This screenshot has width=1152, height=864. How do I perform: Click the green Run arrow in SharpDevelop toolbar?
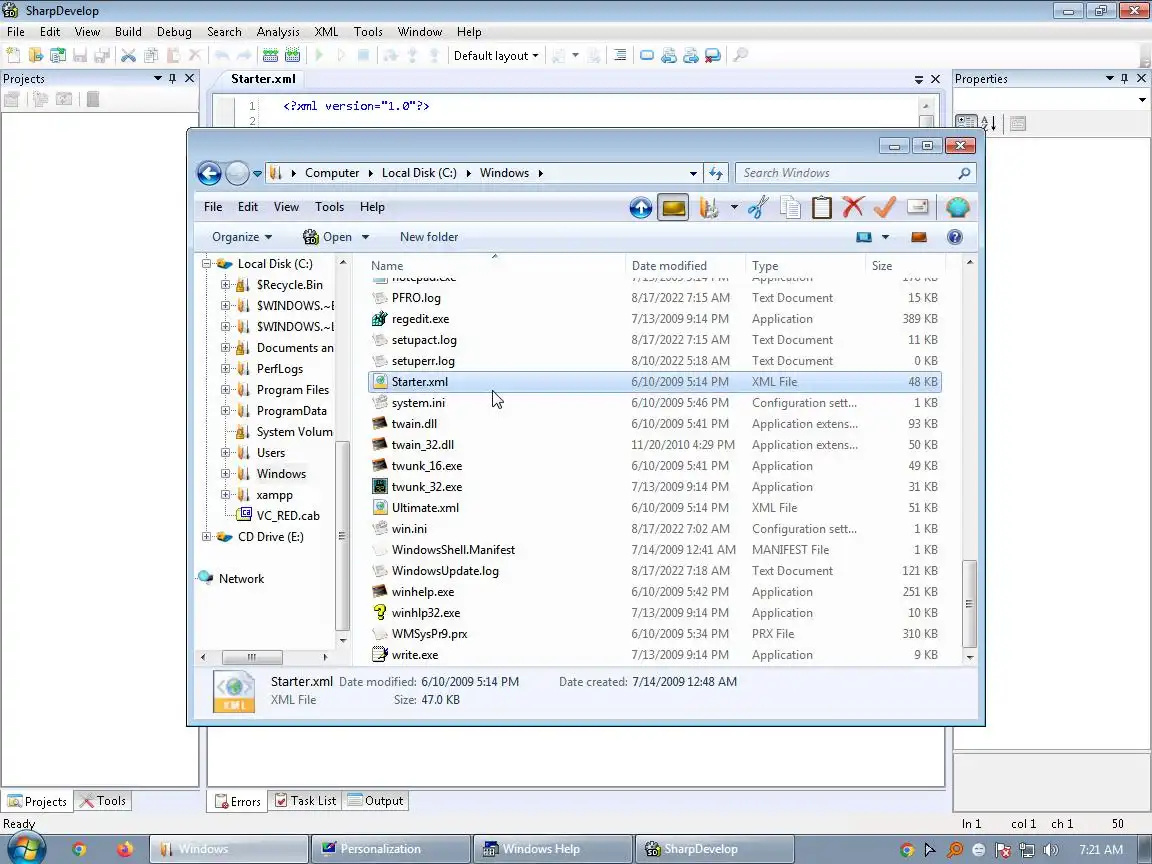(x=319, y=55)
